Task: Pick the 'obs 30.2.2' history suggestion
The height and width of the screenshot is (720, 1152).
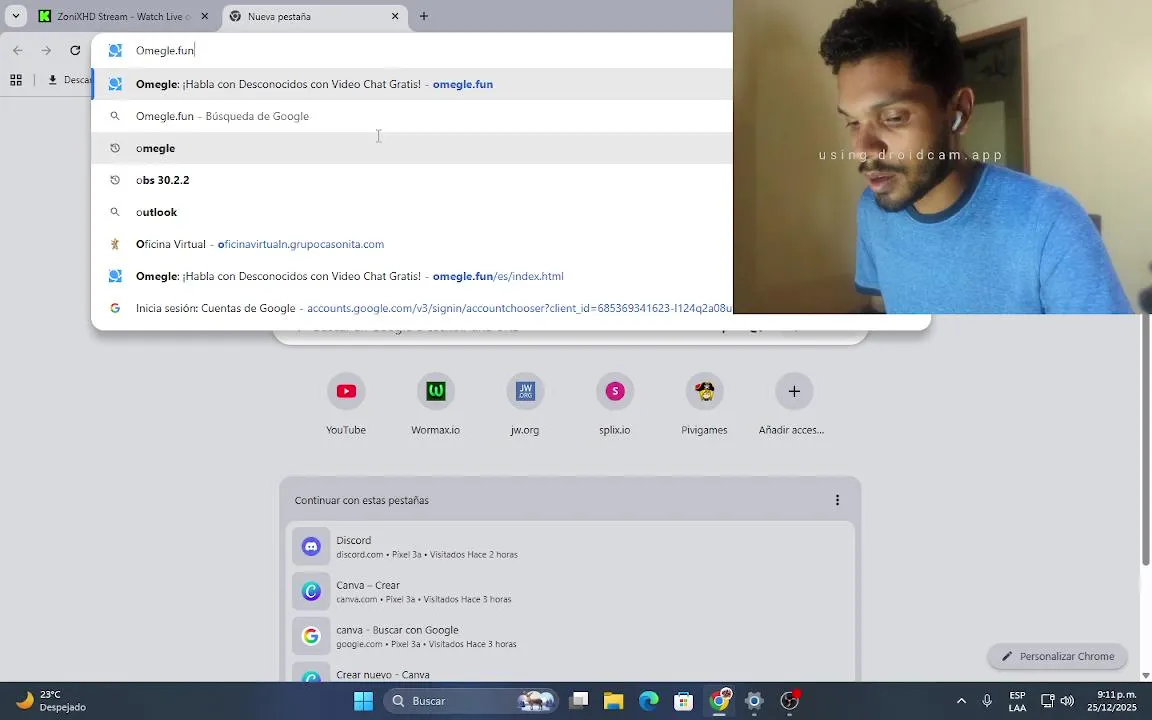Action: tap(411, 180)
